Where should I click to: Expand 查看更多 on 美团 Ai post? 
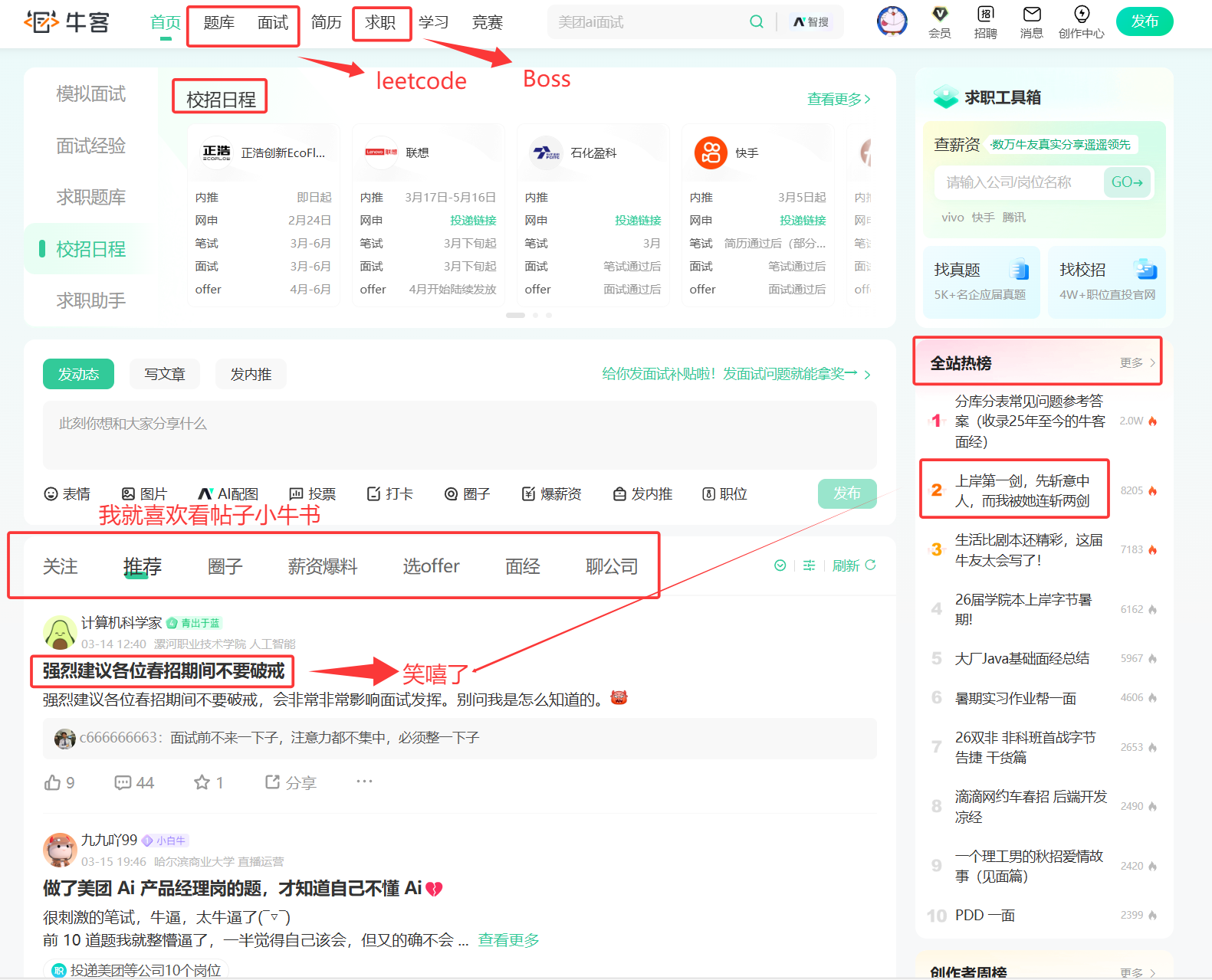pyautogui.click(x=508, y=940)
